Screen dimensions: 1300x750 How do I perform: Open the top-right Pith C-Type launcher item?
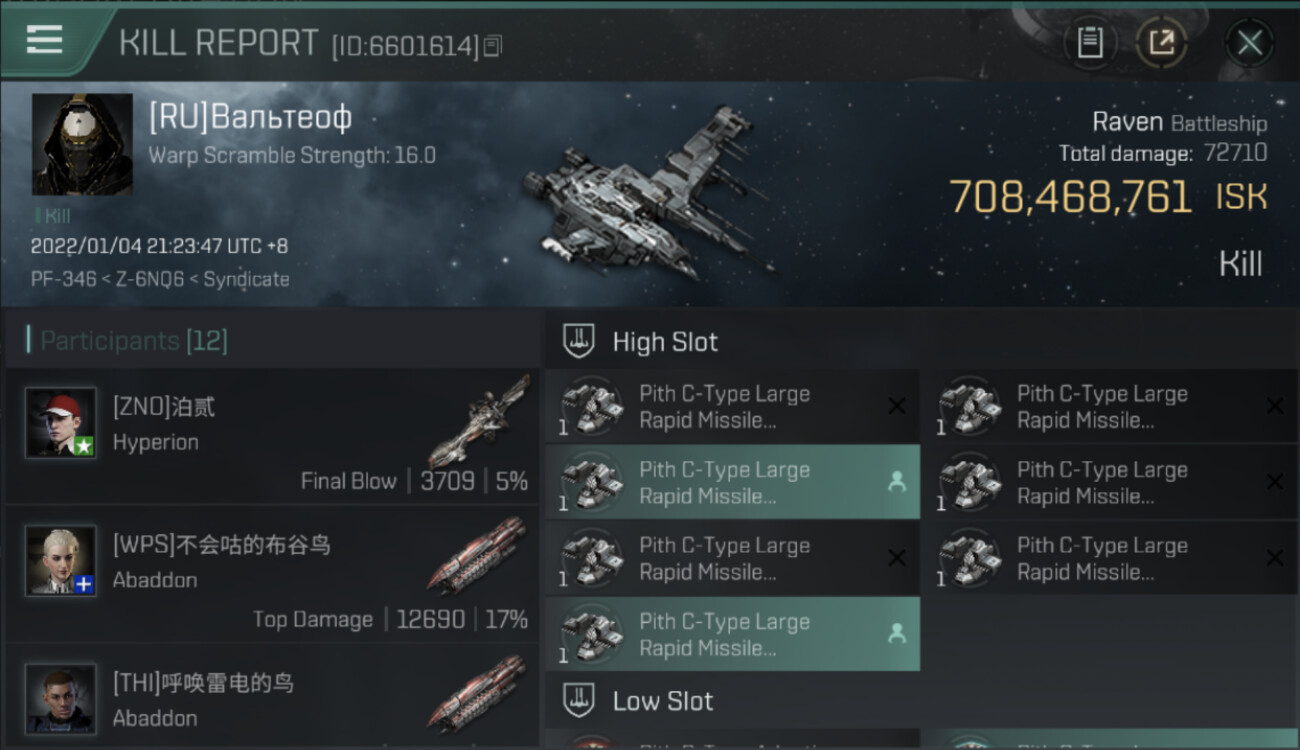[1110, 406]
